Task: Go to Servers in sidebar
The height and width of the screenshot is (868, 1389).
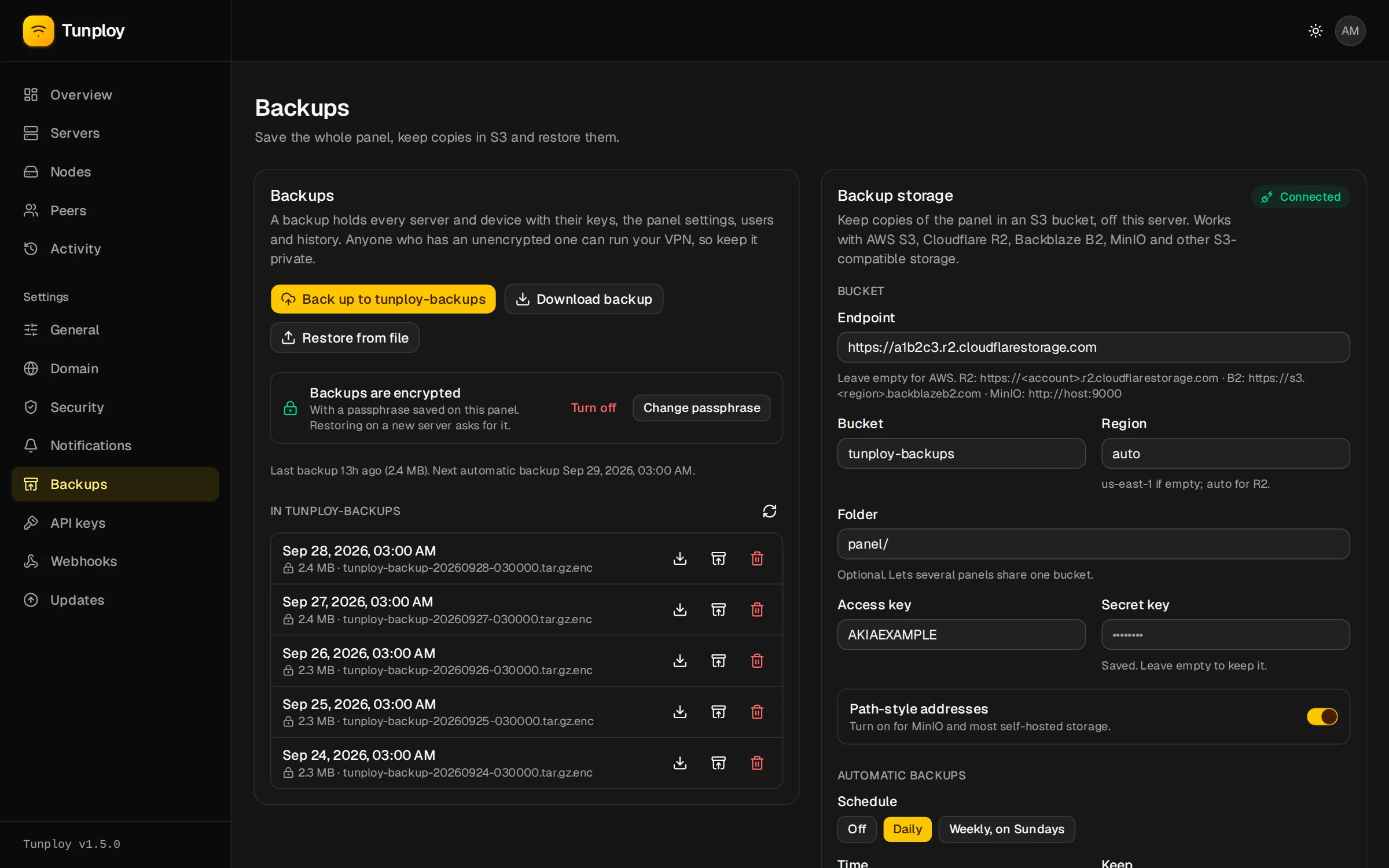Action: click(115, 133)
